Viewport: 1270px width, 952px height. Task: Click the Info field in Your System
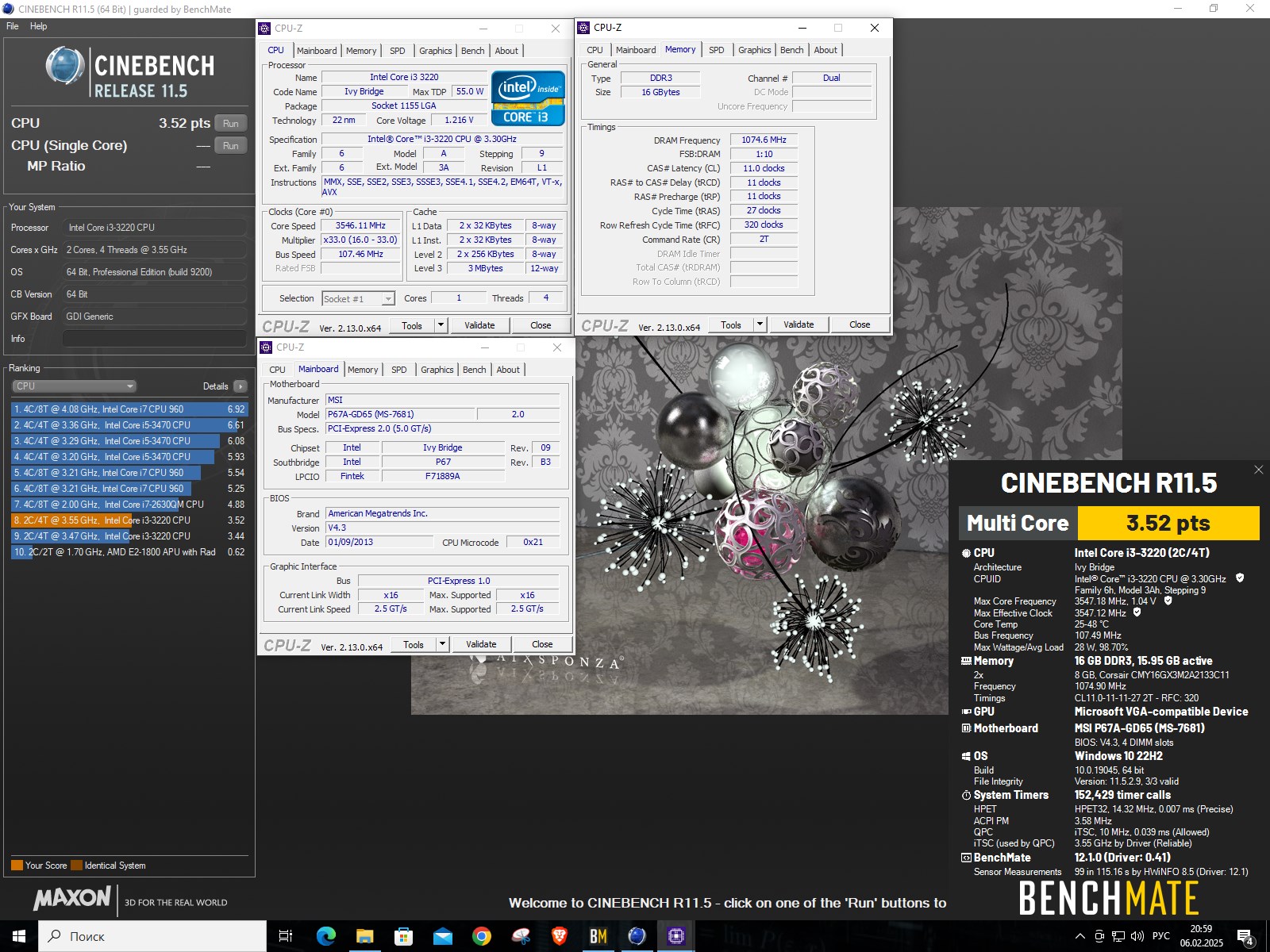point(155,339)
